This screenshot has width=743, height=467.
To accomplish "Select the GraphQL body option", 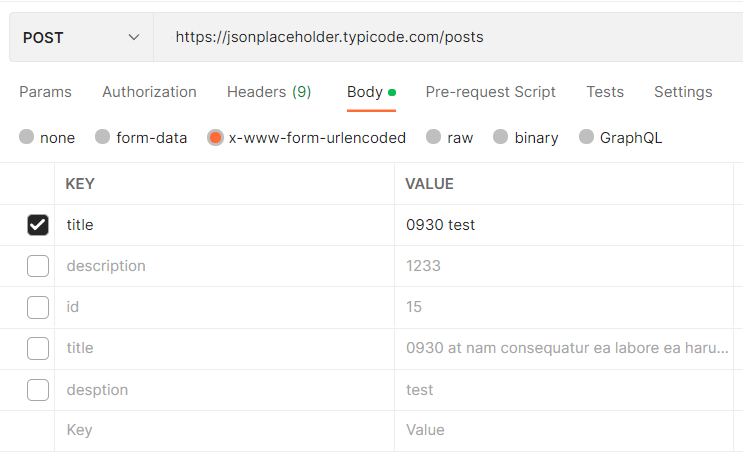I will pyautogui.click(x=586, y=137).
